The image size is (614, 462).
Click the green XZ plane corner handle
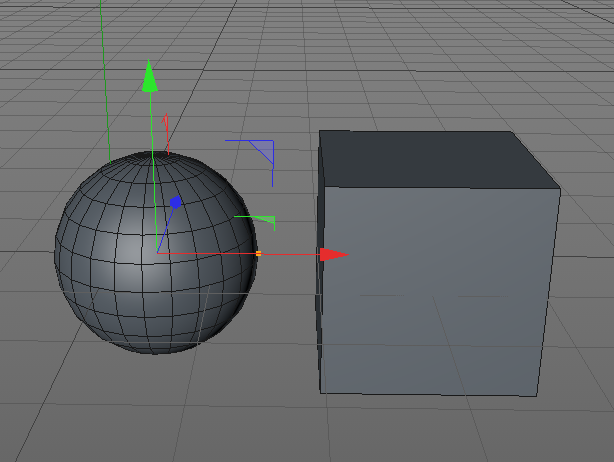[x=266, y=219]
